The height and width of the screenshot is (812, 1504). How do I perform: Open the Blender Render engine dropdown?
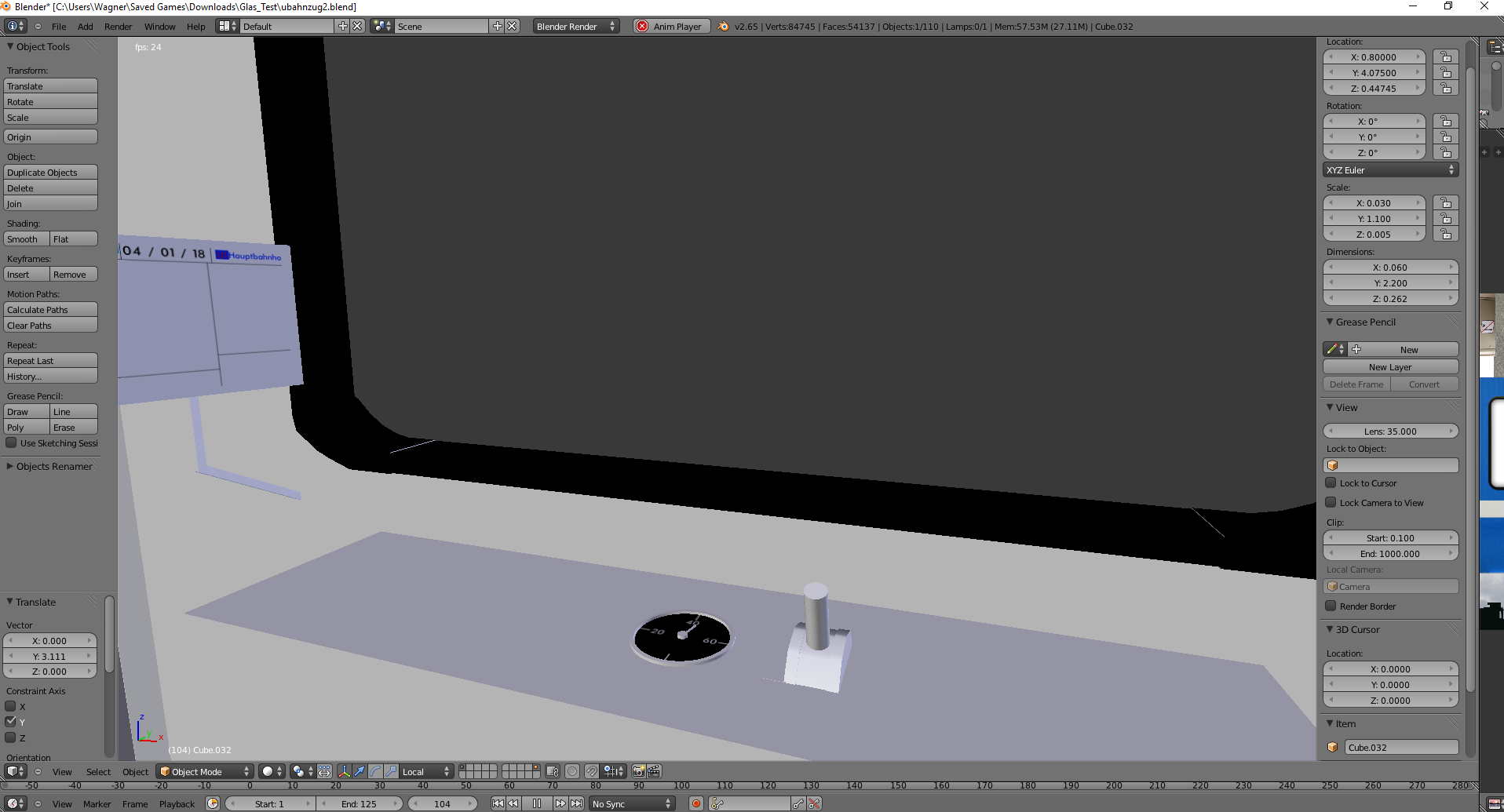pos(575,26)
